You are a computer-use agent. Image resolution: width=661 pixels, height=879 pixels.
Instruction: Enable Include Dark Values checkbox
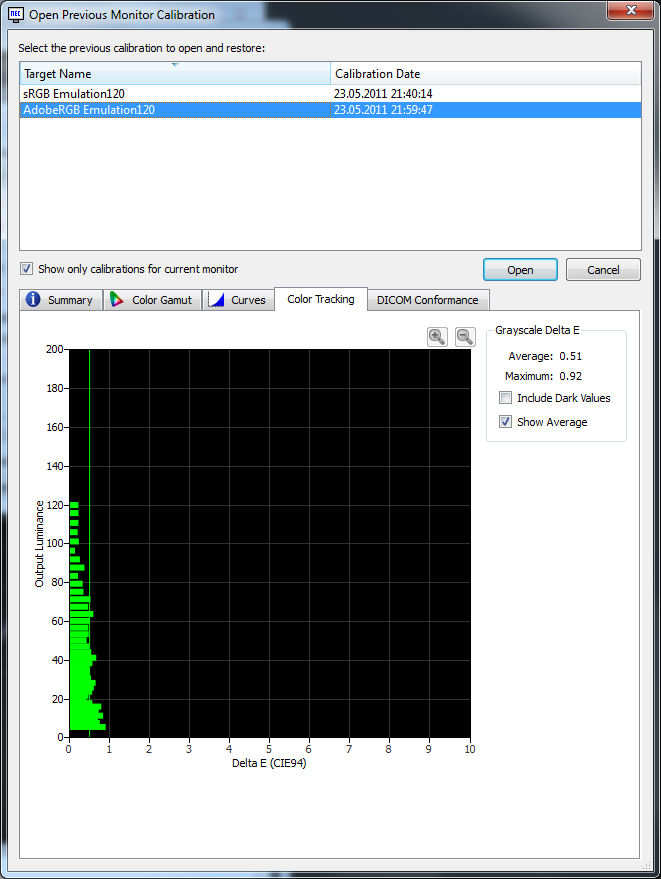[506, 398]
